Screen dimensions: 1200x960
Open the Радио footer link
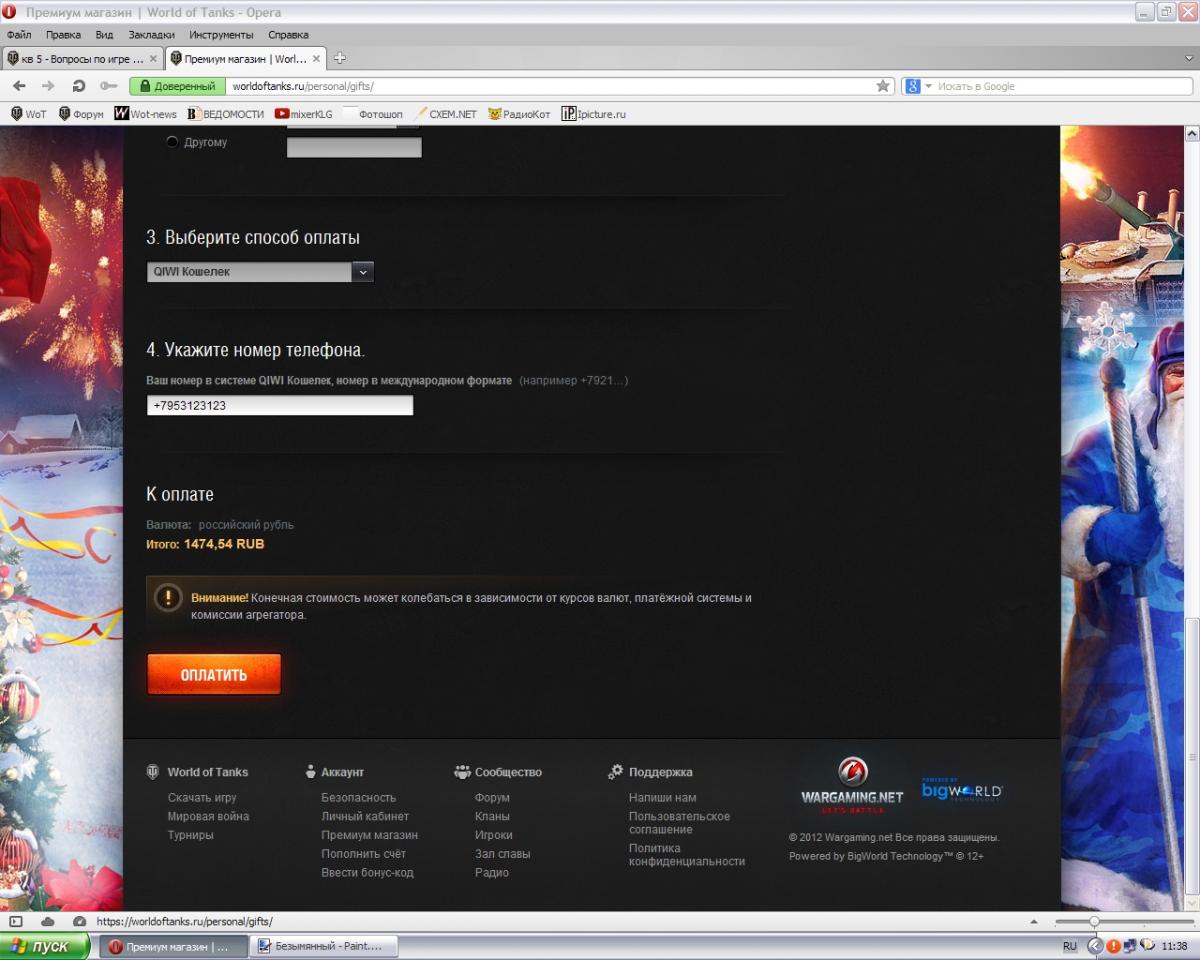492,873
